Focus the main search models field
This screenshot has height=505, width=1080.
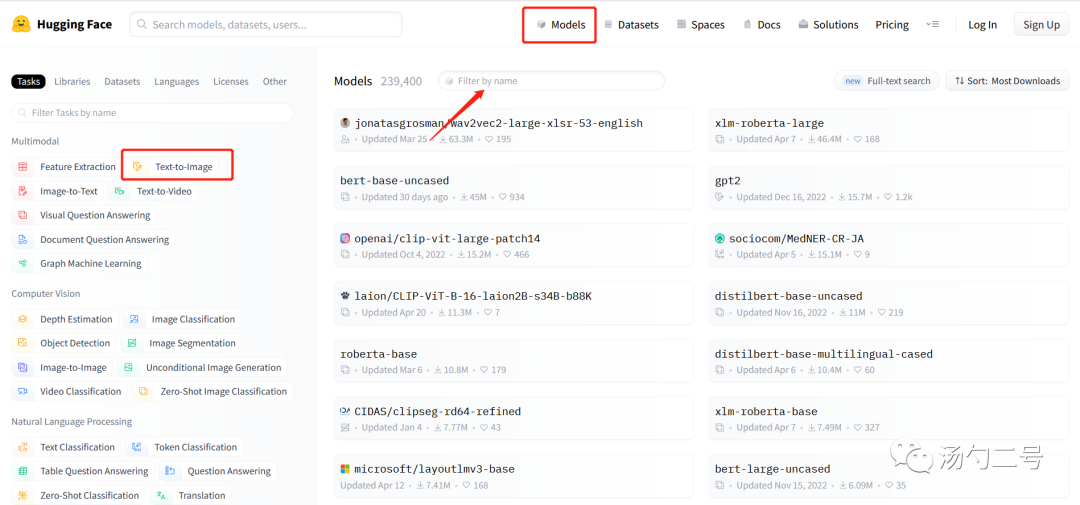tap(265, 24)
